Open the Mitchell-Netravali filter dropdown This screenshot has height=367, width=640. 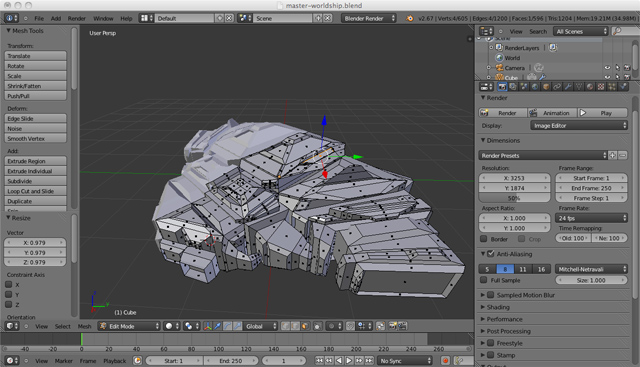pyautogui.click(x=591, y=269)
